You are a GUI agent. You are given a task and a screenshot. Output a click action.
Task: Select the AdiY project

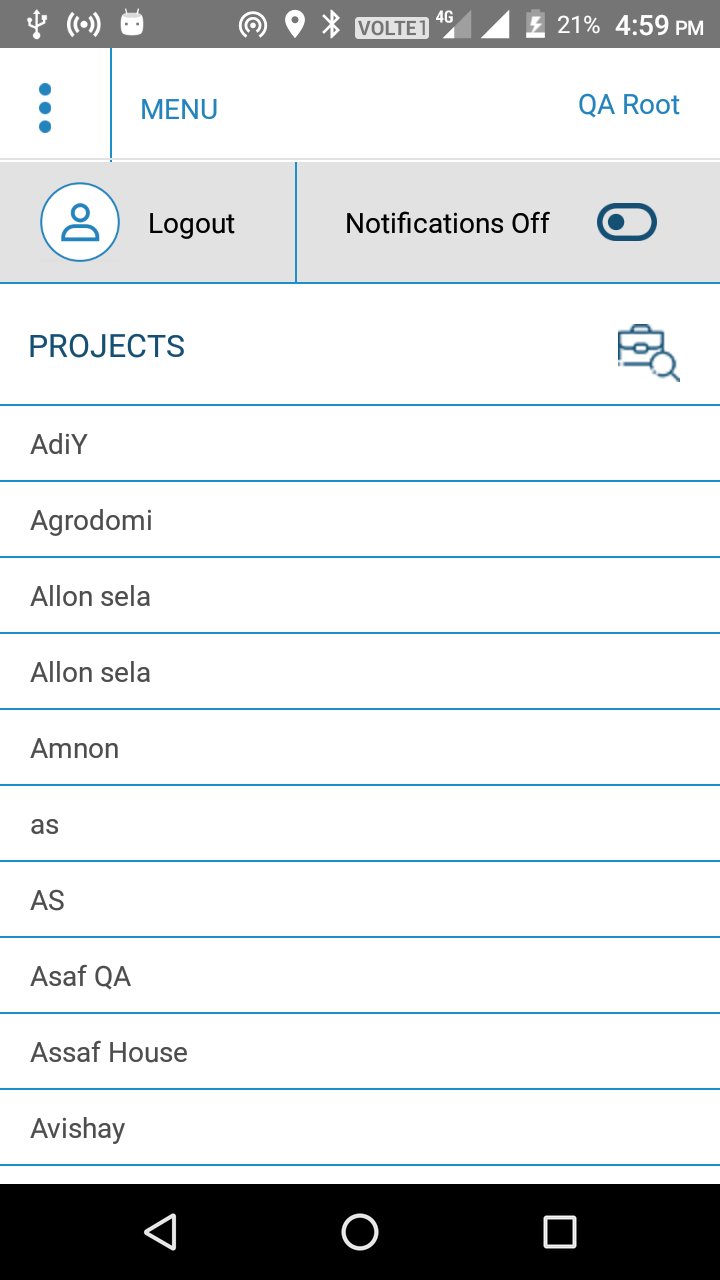click(59, 444)
